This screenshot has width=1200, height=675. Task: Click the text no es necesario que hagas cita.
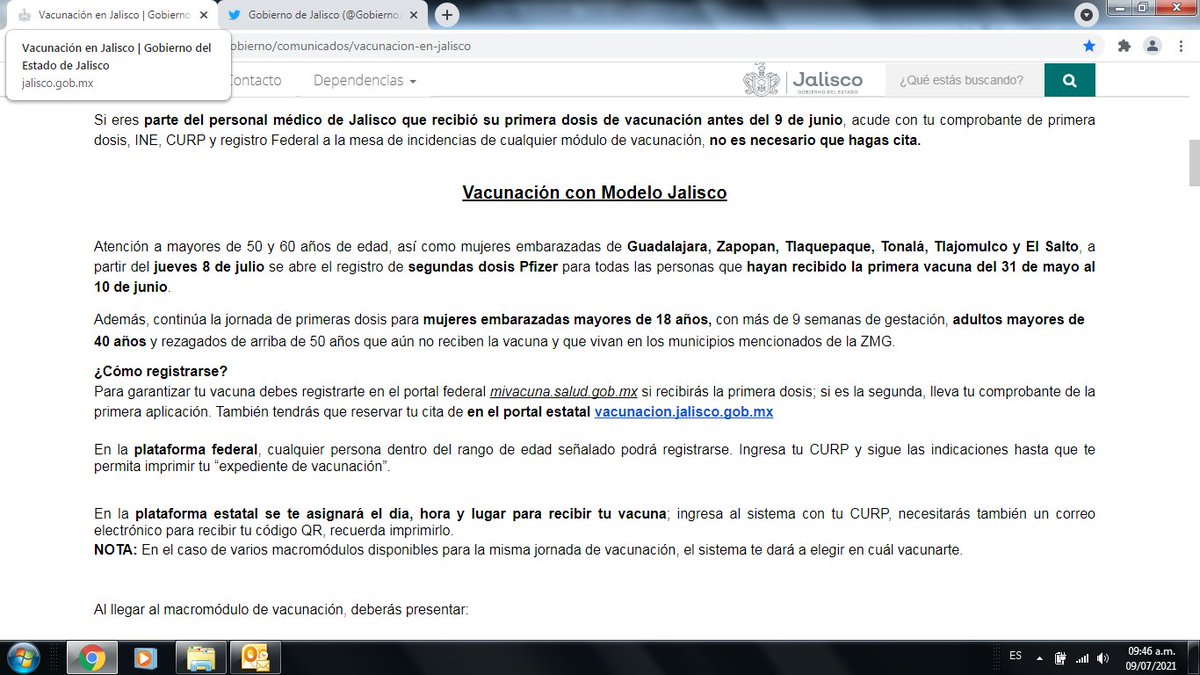point(815,140)
